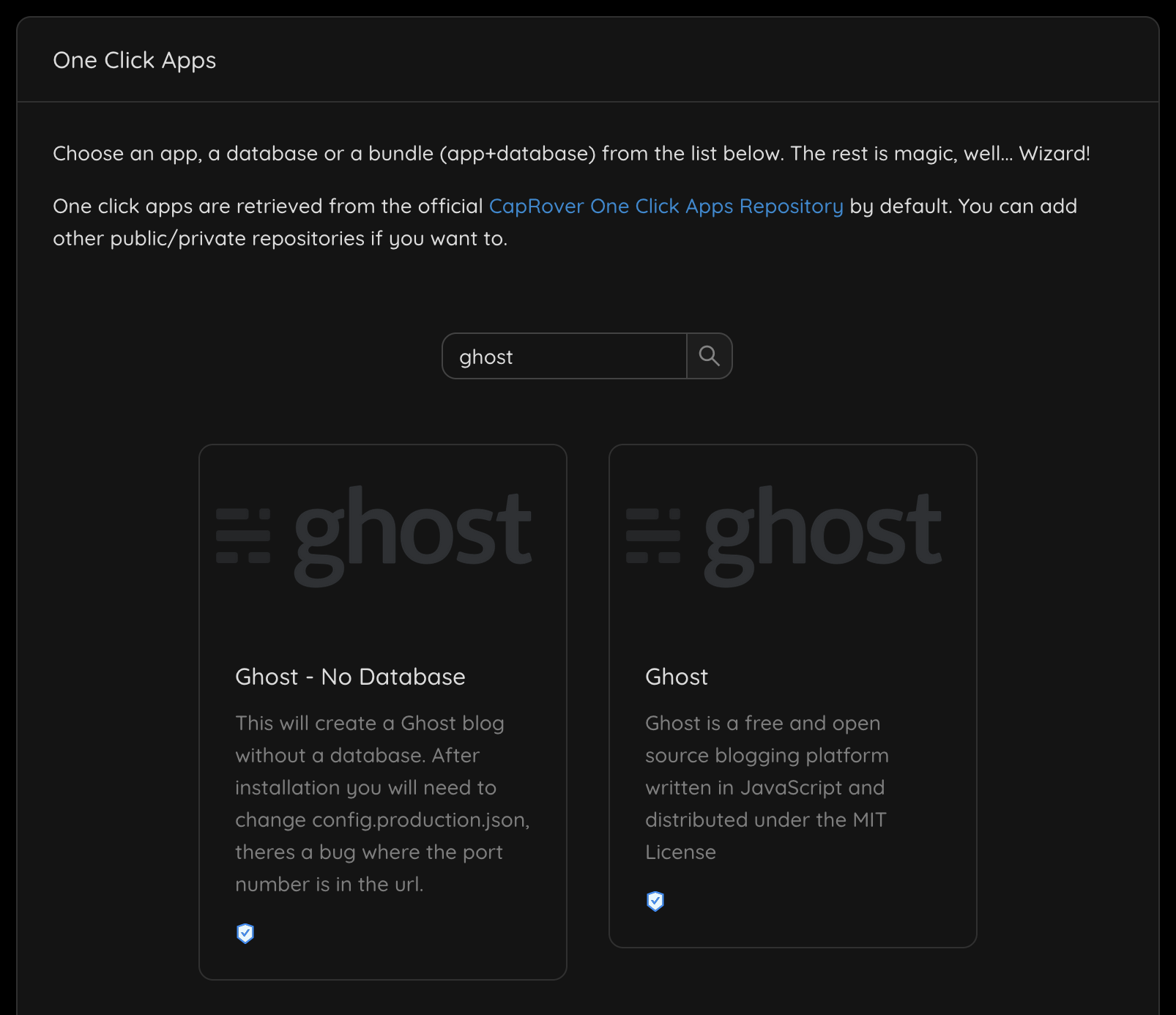
Task: Select the verified status marker under Ghost description
Action: (655, 901)
